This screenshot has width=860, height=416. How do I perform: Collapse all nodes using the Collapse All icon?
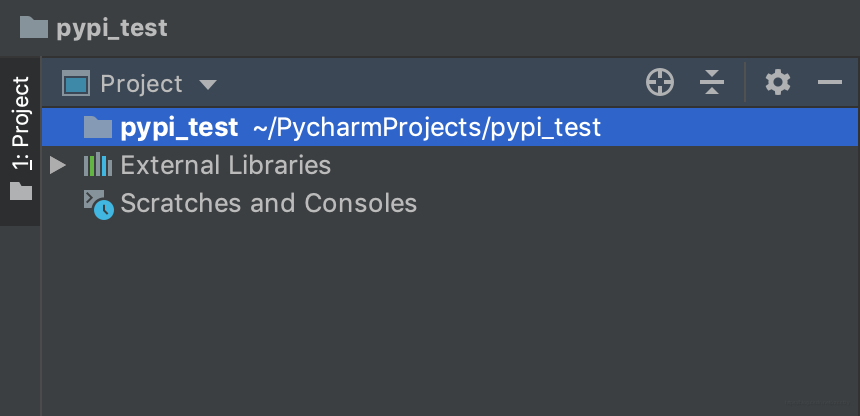coord(711,83)
